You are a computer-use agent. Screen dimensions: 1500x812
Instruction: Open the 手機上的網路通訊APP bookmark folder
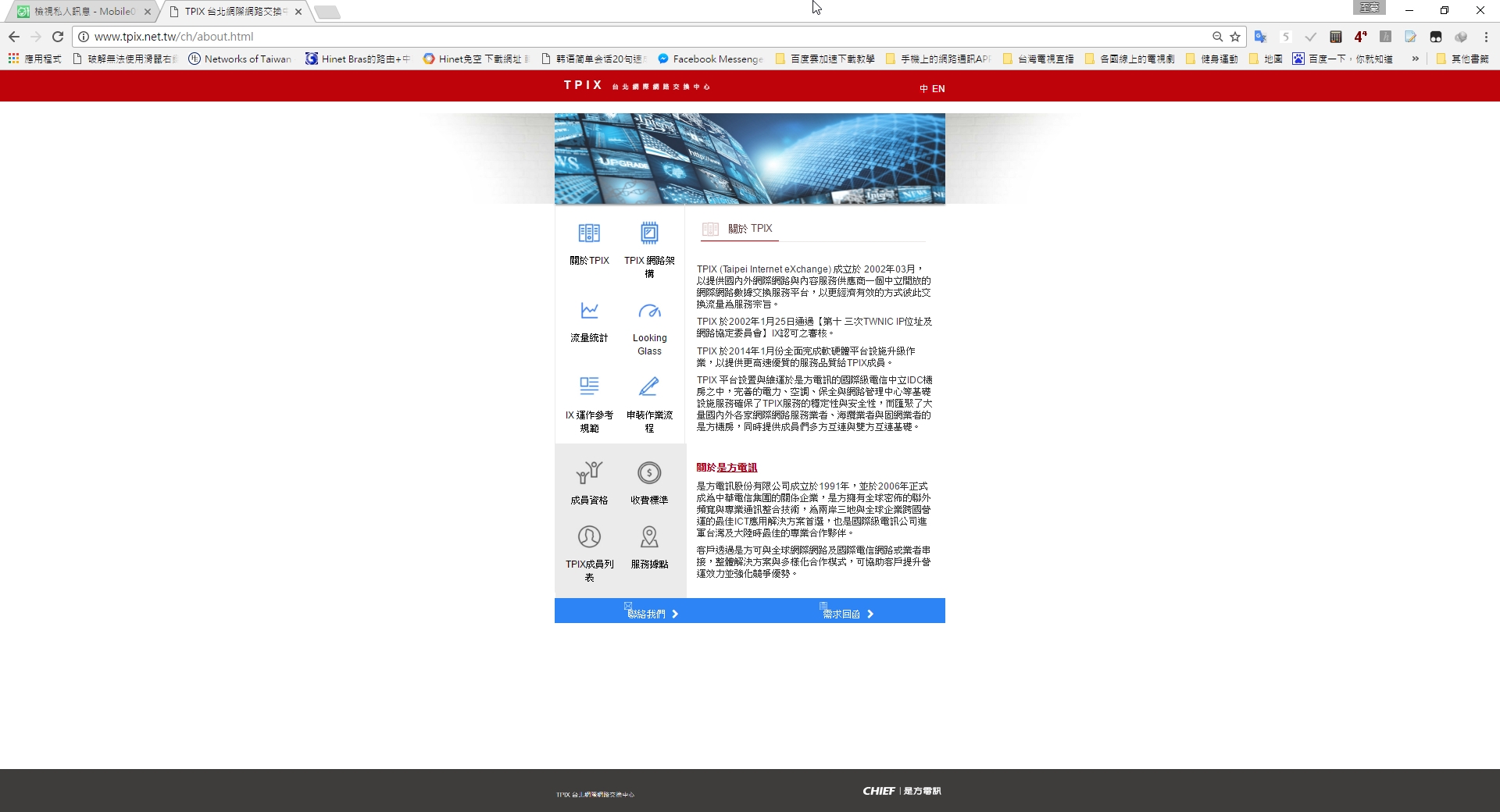(939, 59)
